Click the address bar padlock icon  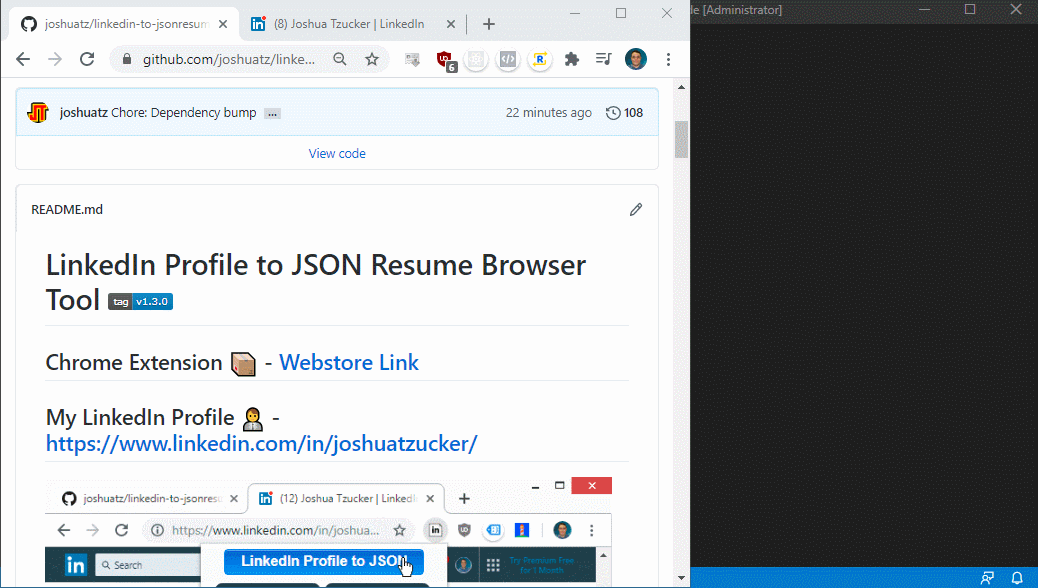[x=126, y=60]
